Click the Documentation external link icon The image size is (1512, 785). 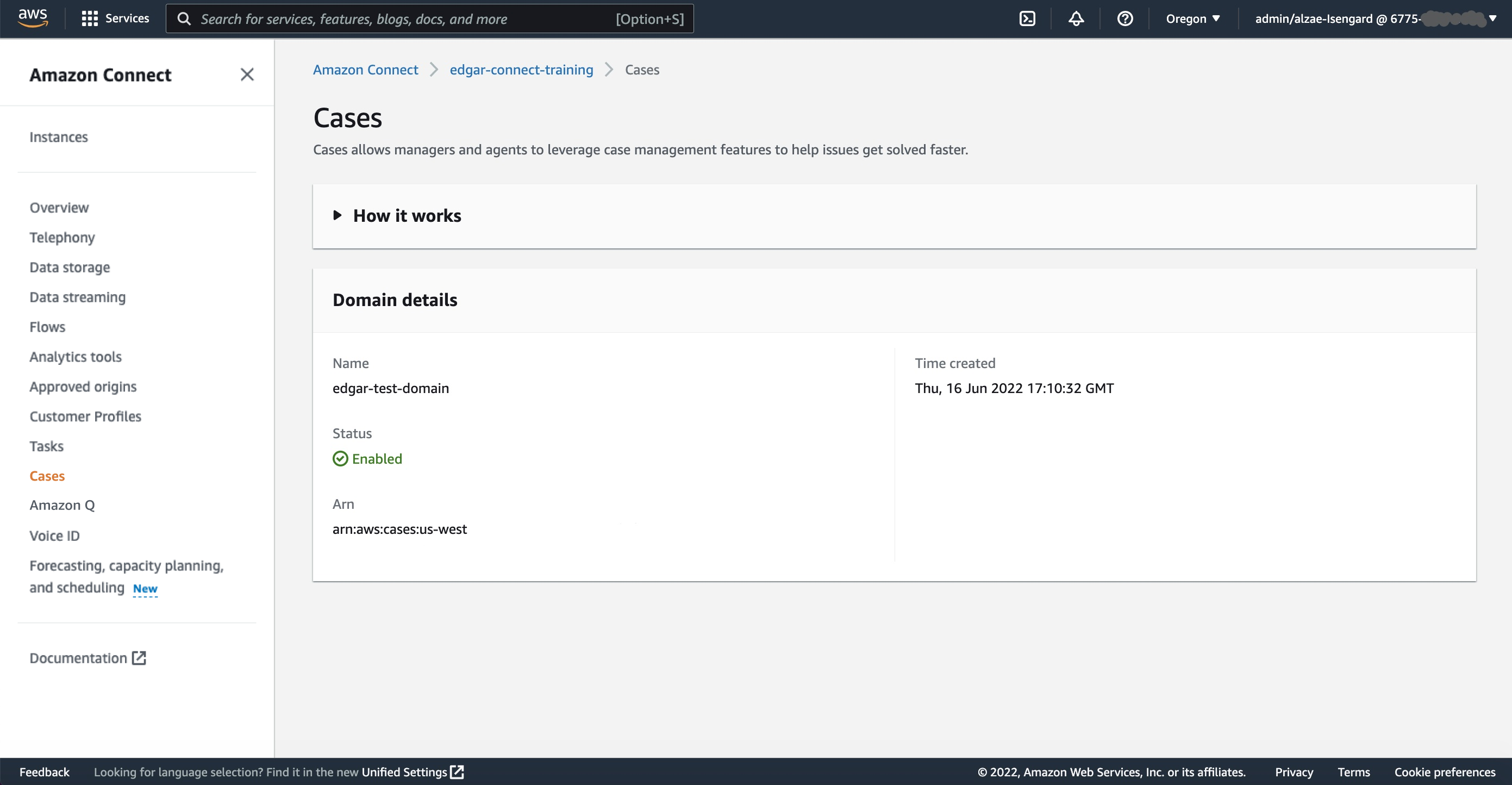tap(139, 658)
